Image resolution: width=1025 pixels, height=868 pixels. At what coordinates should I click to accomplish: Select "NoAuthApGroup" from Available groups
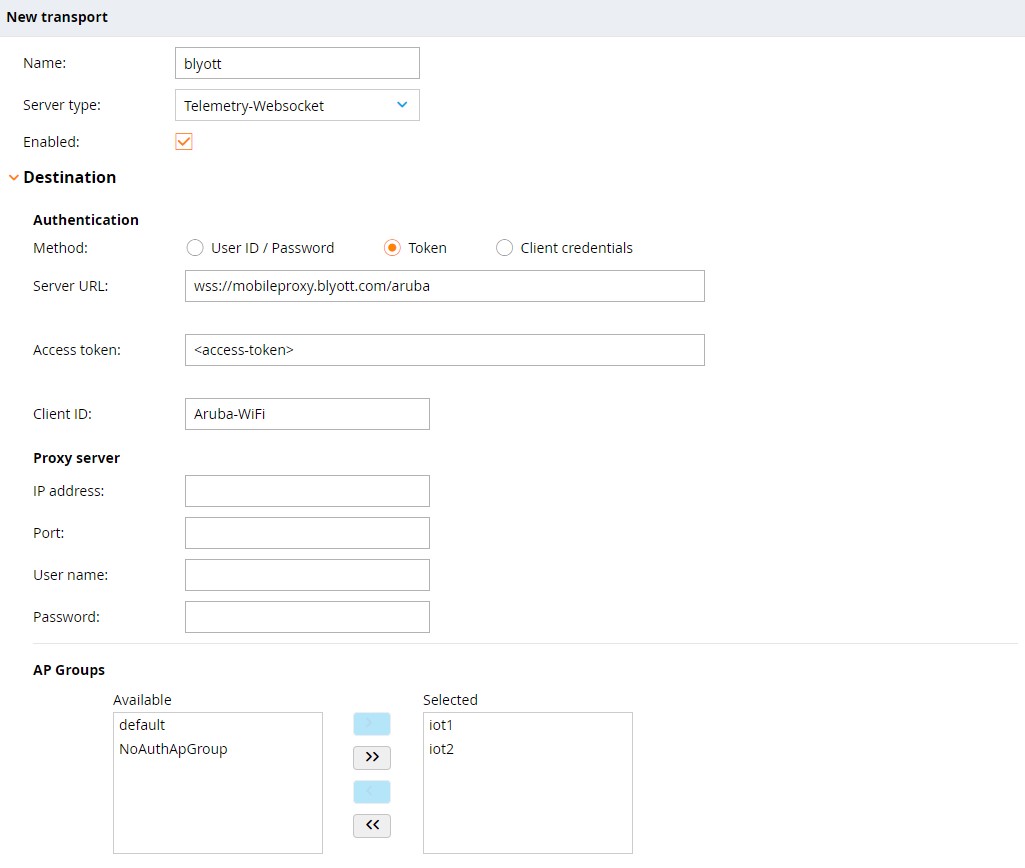click(x=172, y=748)
